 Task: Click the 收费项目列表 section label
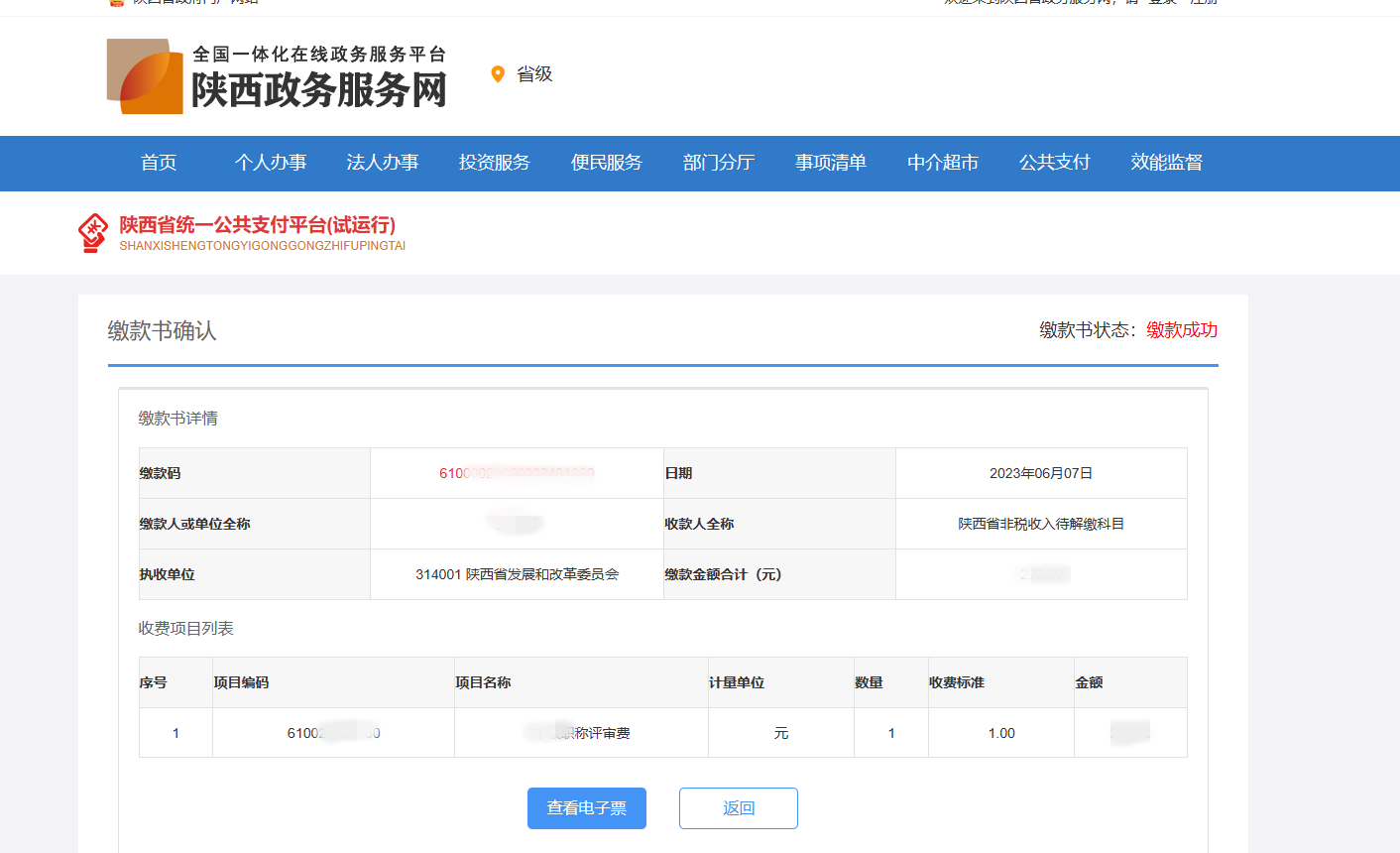[186, 629]
